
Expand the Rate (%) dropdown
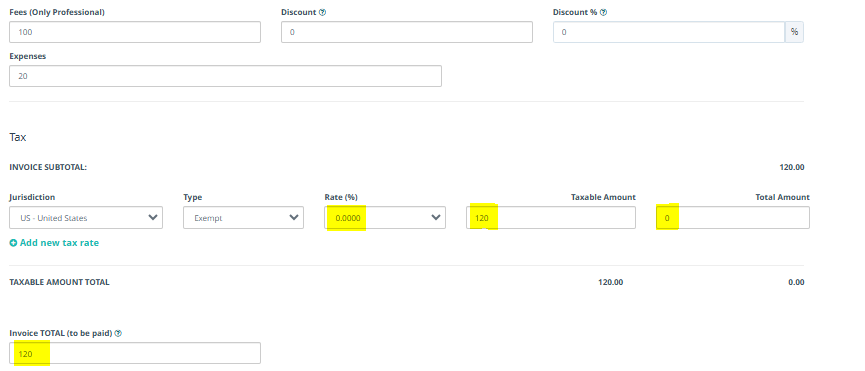(x=385, y=218)
